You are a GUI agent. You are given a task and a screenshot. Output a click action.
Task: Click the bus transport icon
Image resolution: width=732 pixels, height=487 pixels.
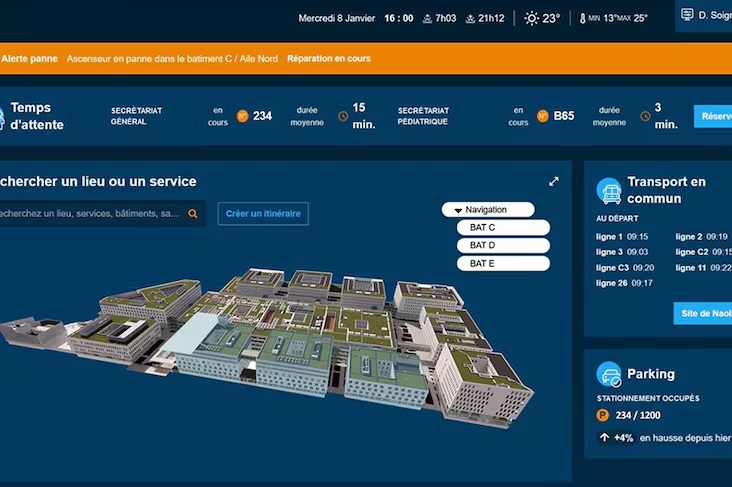pos(609,191)
